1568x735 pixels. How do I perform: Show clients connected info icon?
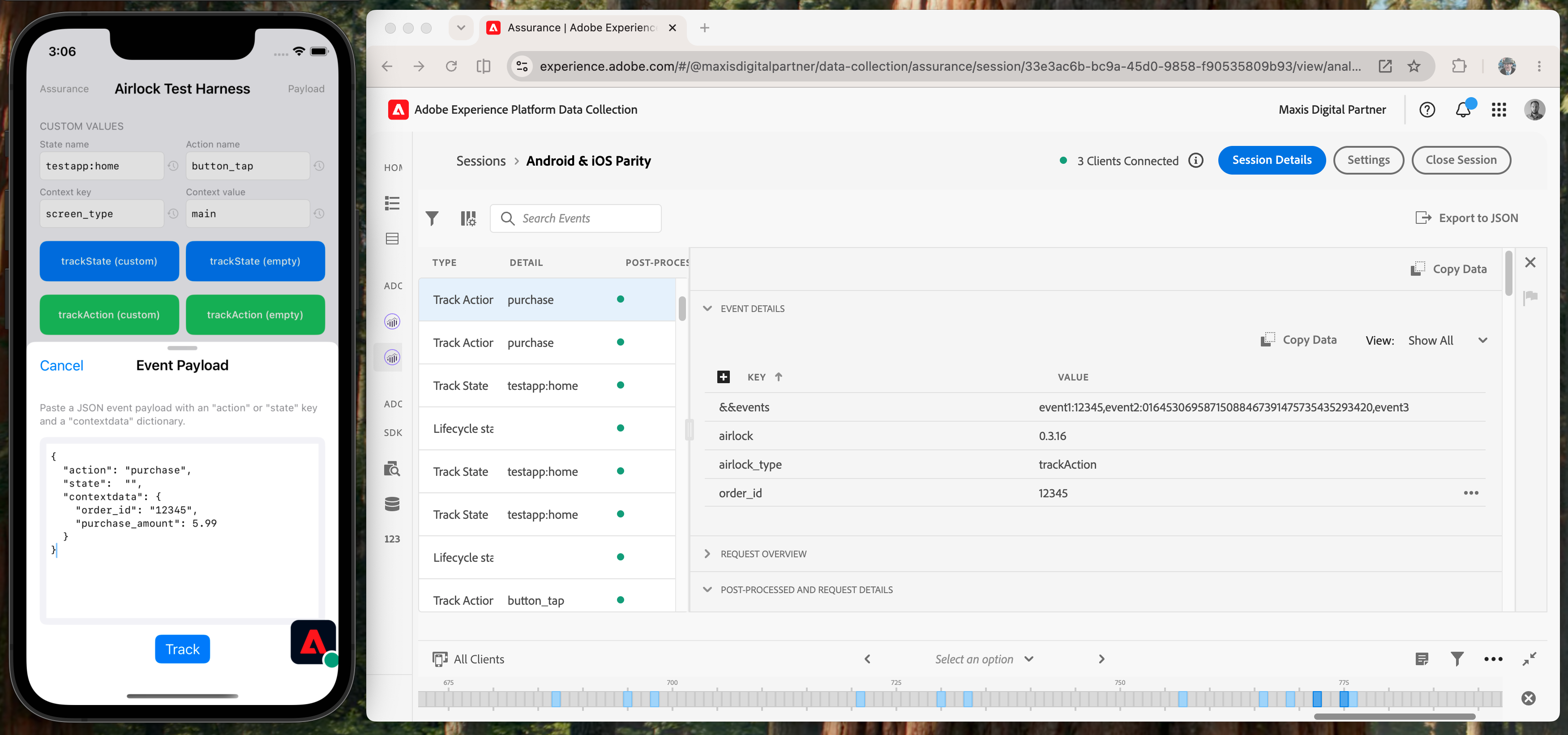1195,161
